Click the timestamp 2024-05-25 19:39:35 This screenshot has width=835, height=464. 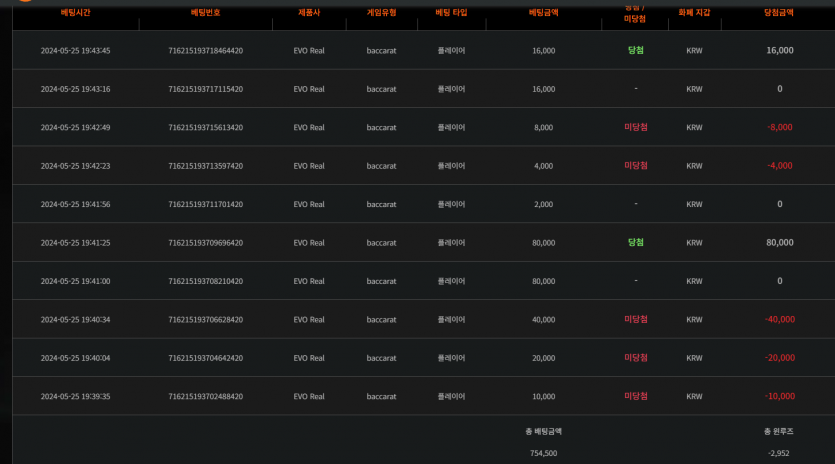76,396
